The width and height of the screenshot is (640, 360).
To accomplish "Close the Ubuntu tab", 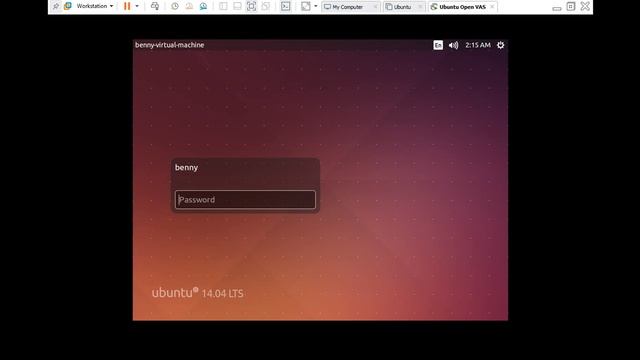I will pos(420,7).
